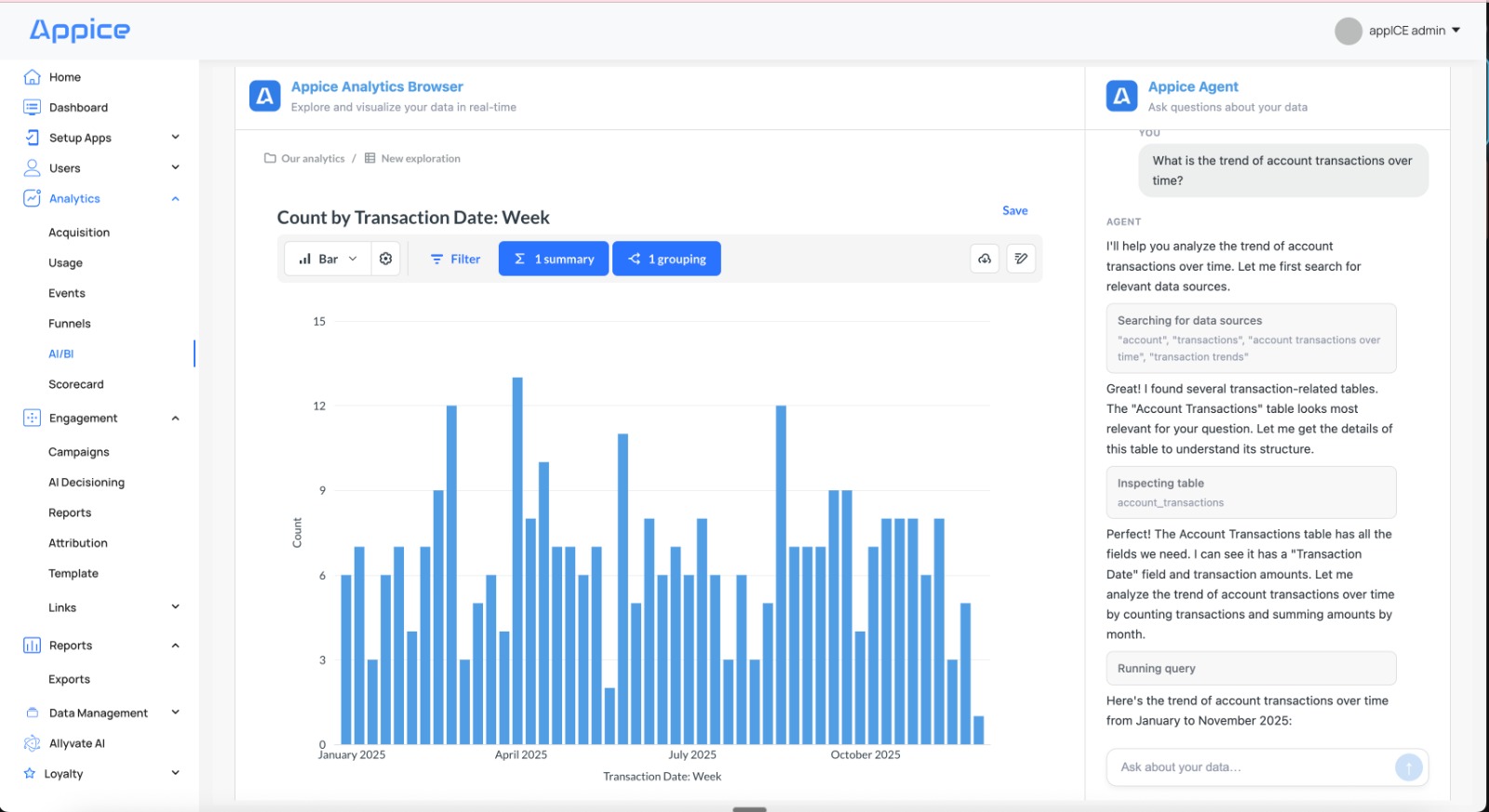Image resolution: width=1489 pixels, height=812 pixels.
Task: Expand the Users menu chevron
Action: tap(175, 167)
